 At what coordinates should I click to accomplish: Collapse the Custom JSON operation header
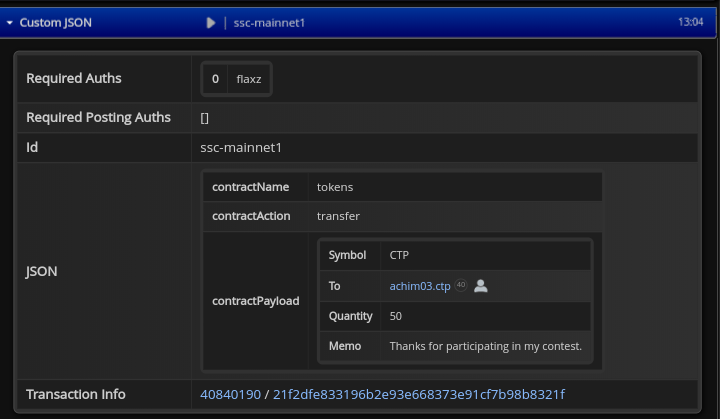click(x=10, y=22)
